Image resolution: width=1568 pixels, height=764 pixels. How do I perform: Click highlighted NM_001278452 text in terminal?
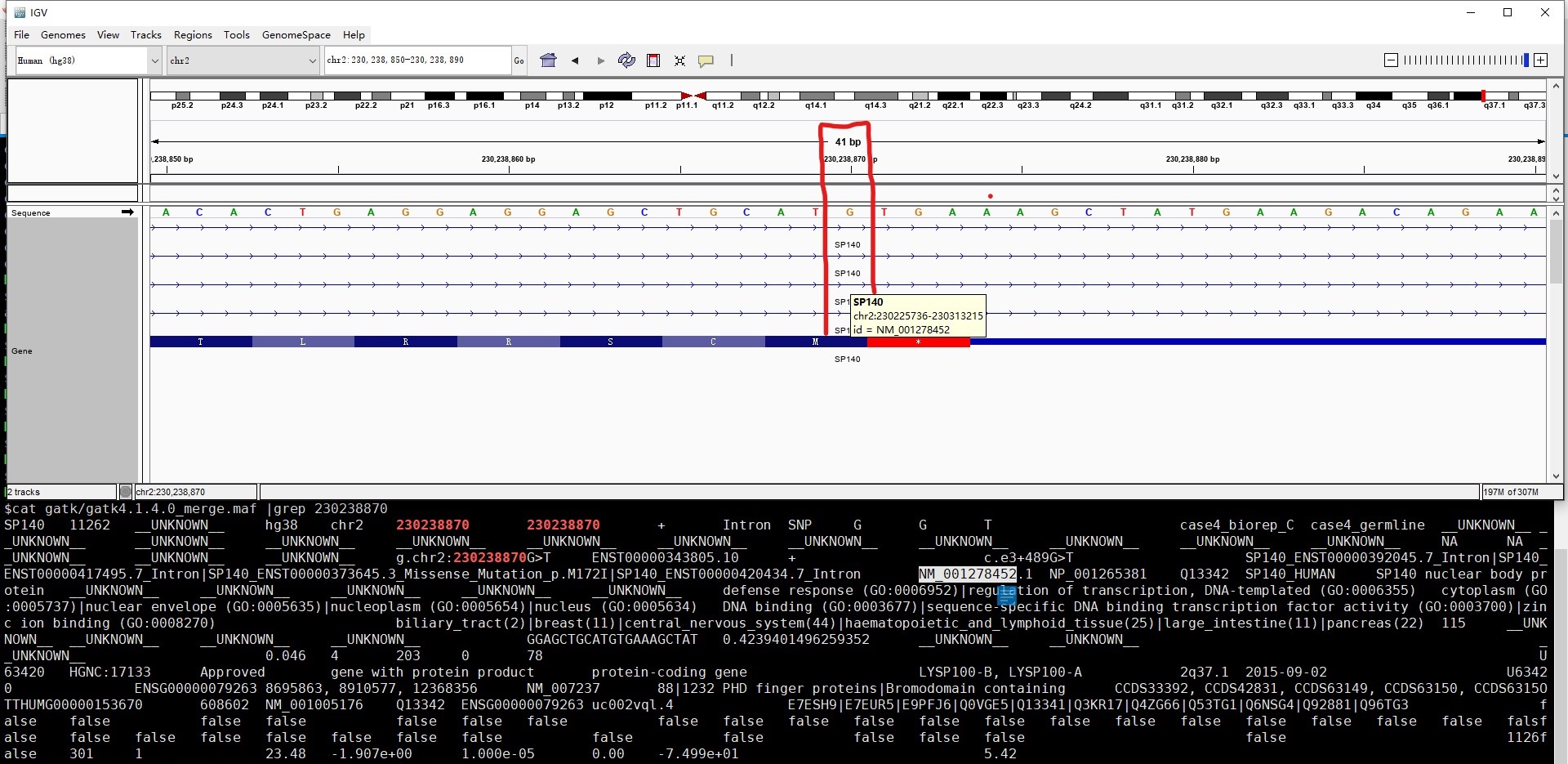(967, 574)
